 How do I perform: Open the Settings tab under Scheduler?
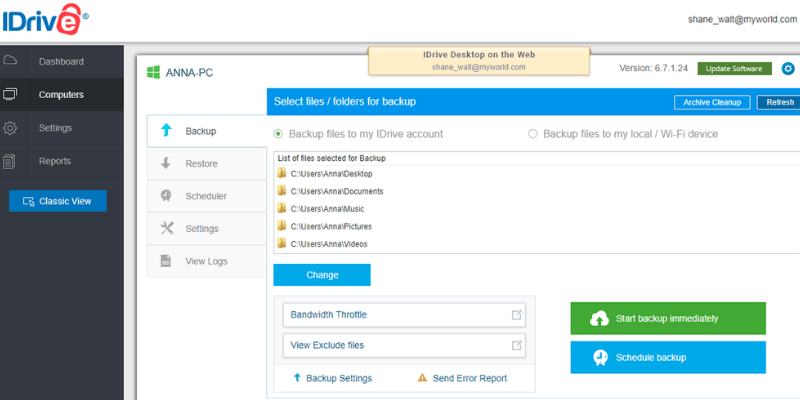point(207,228)
